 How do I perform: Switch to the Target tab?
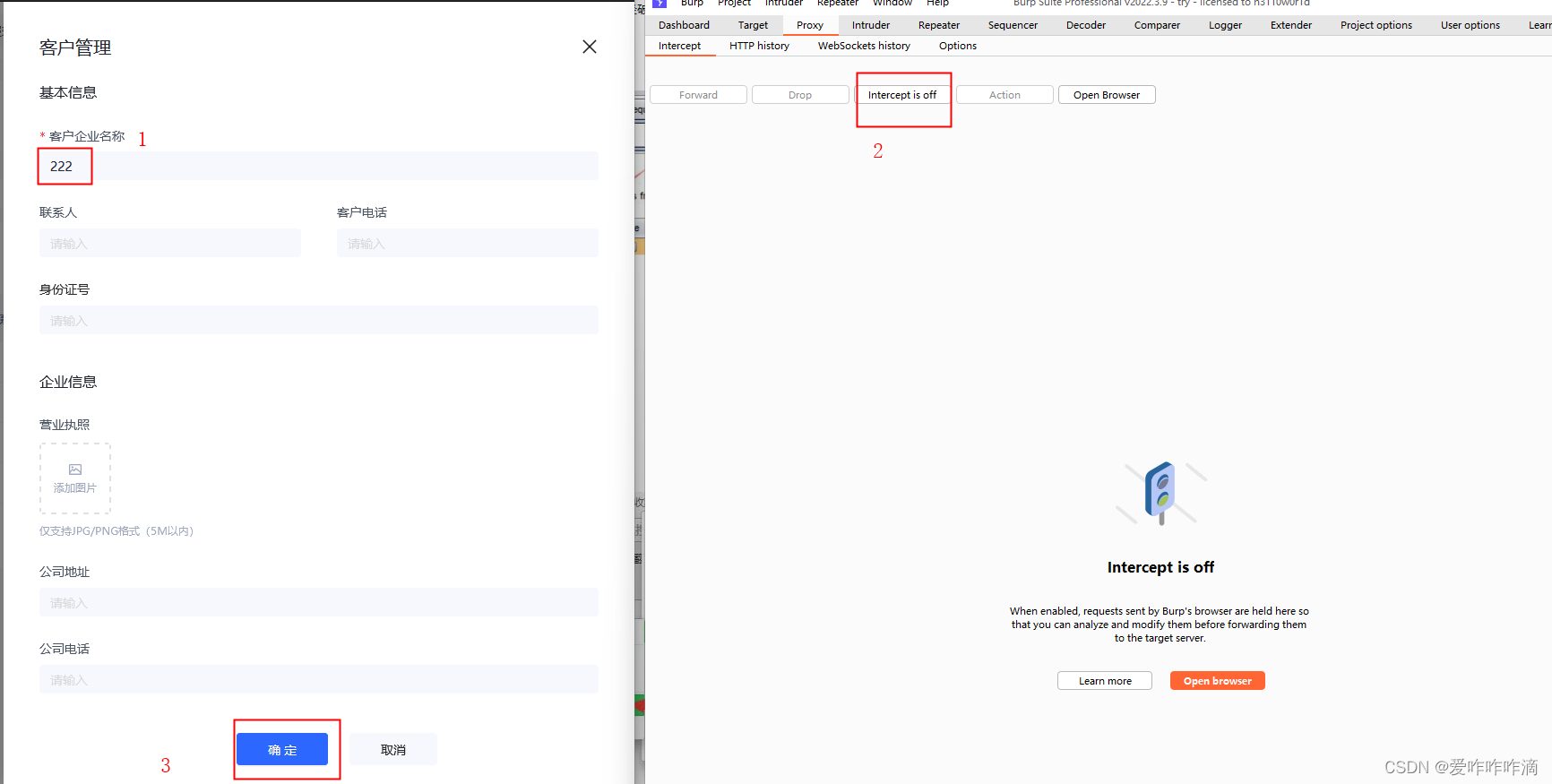(753, 25)
